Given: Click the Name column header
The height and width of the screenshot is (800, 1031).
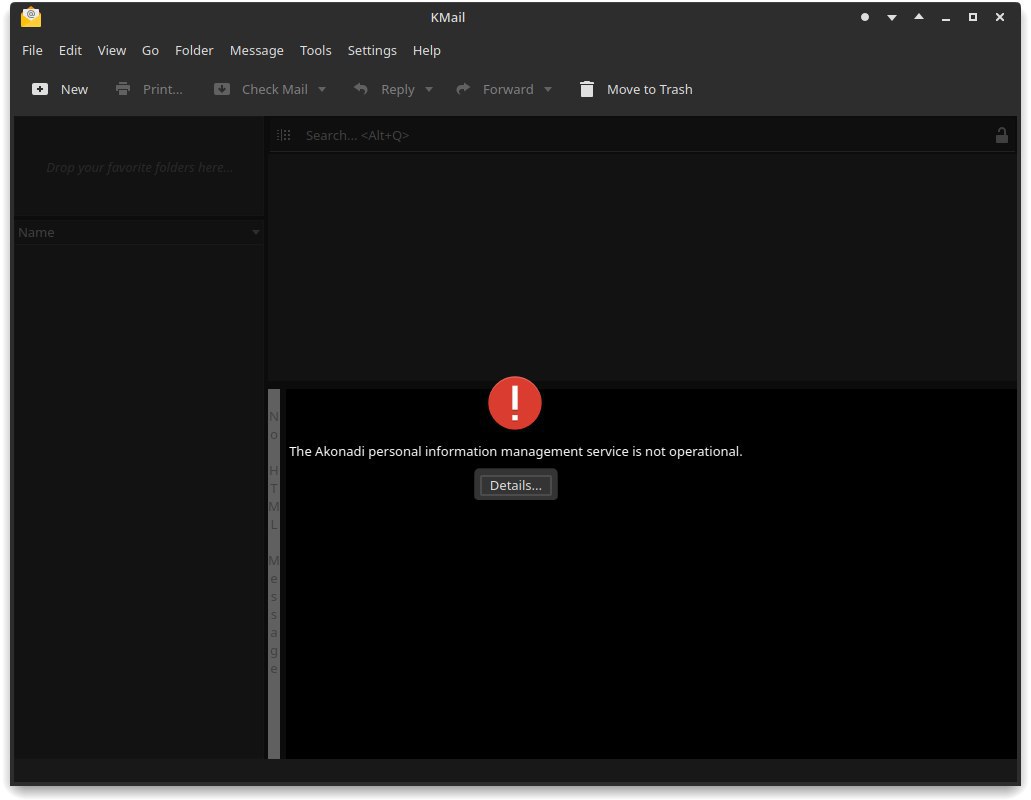Looking at the screenshot, I should (x=139, y=232).
